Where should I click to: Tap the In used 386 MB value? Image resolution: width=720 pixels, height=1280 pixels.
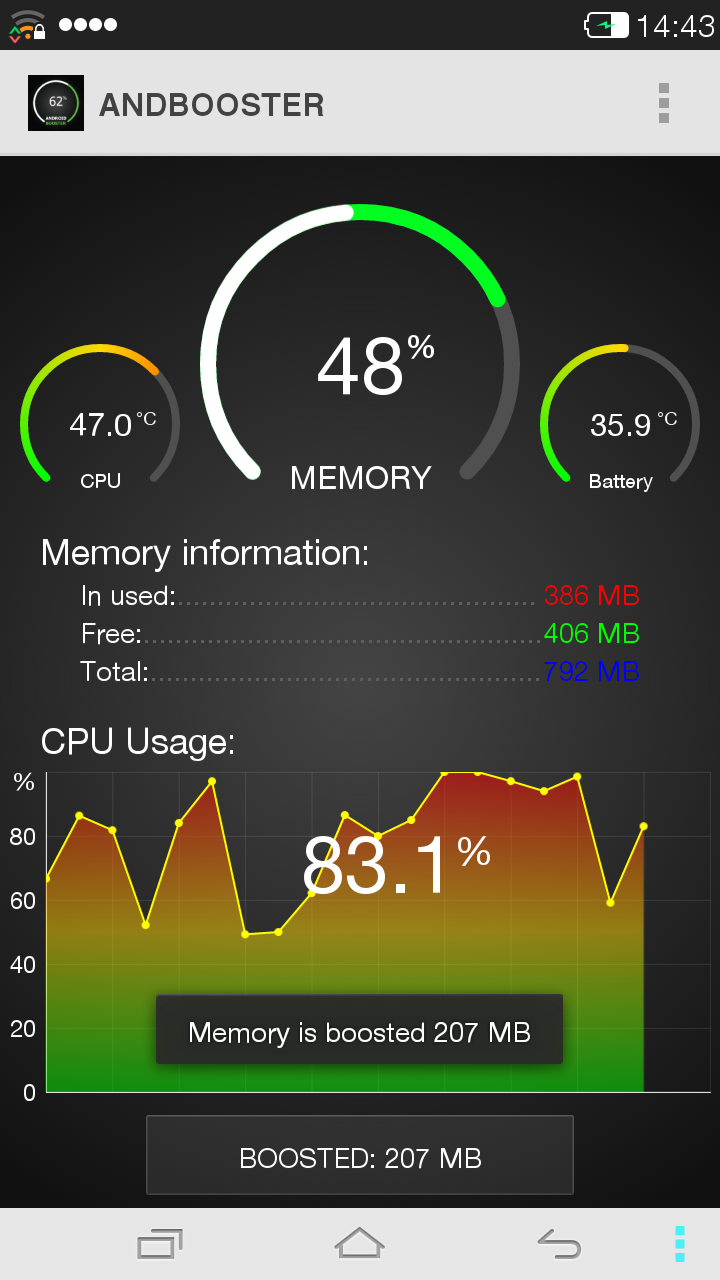point(591,596)
